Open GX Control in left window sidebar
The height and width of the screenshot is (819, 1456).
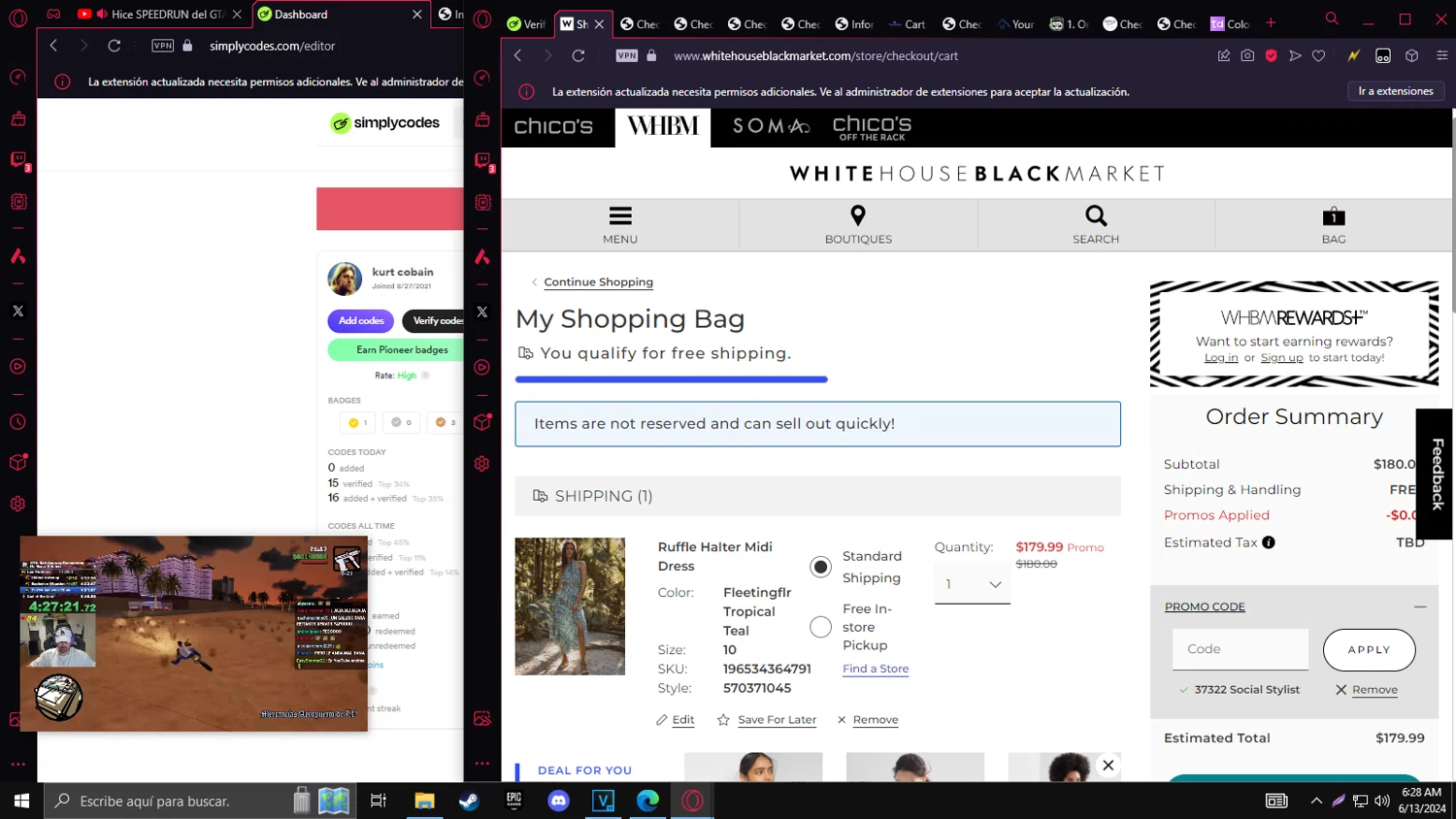tap(17, 78)
